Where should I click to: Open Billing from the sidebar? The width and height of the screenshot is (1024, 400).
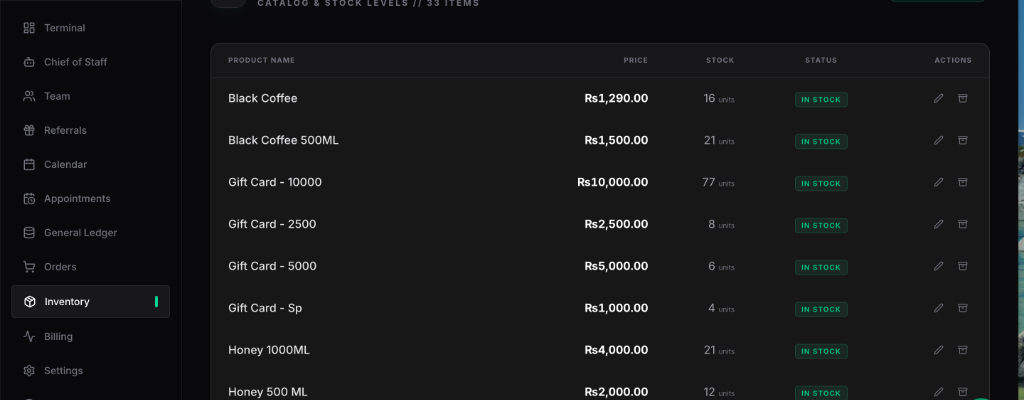[58, 336]
